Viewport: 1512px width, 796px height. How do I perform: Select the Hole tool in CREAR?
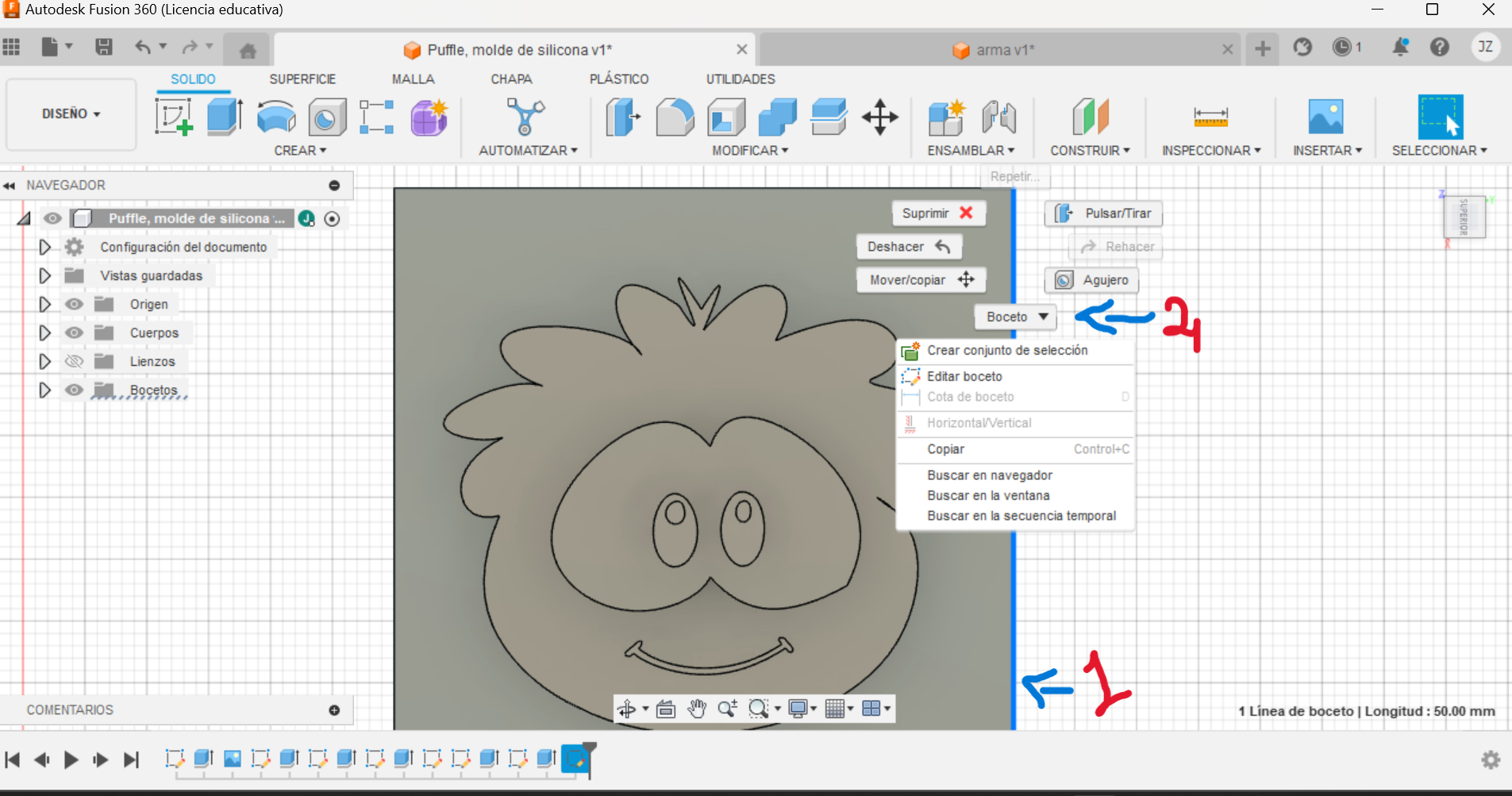327,117
